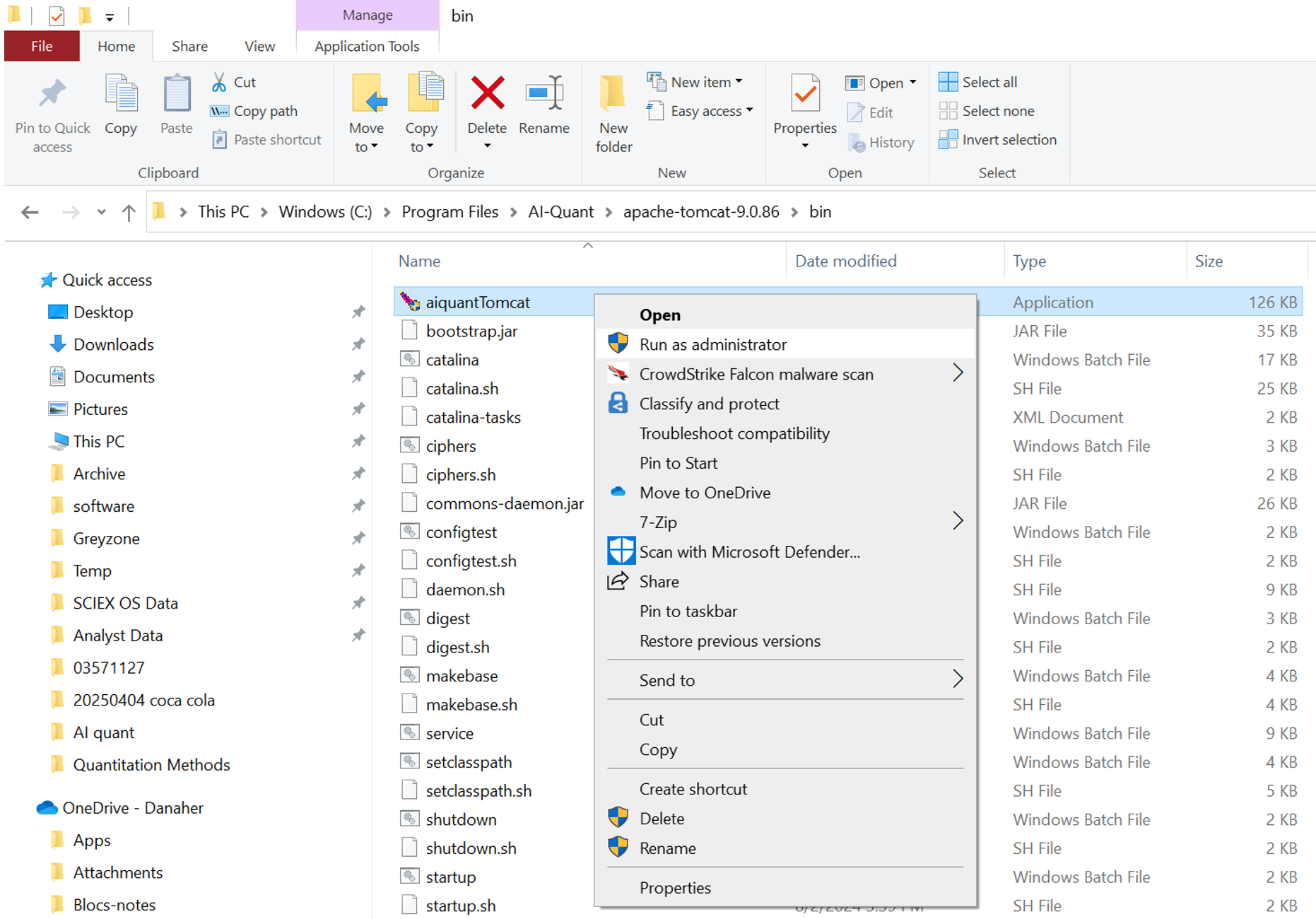Click Select all in the ribbon
This screenshot has height=919, width=1316.
coord(978,82)
